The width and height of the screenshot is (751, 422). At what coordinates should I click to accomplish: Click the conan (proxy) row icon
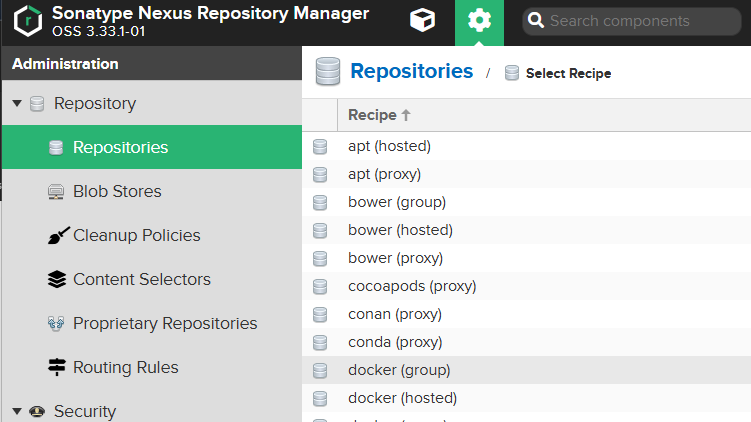(x=320, y=315)
